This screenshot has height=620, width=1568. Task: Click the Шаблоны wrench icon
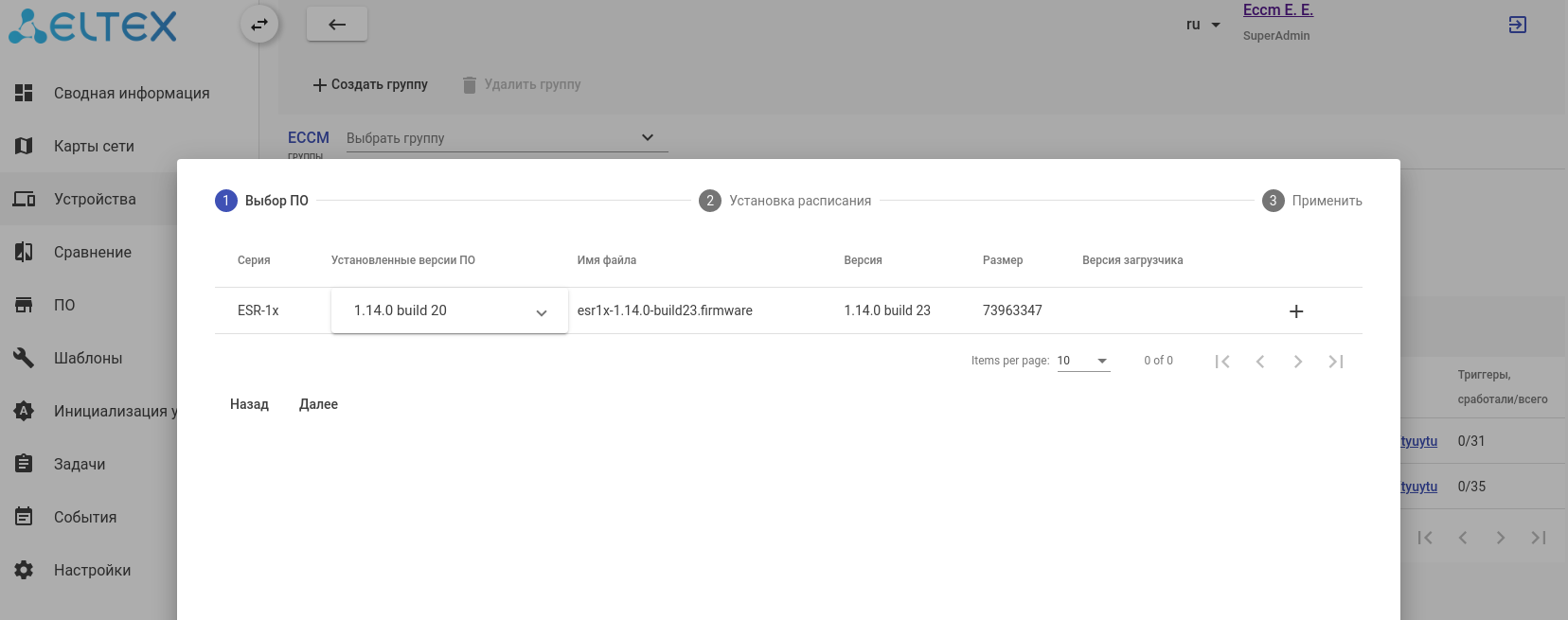point(24,358)
